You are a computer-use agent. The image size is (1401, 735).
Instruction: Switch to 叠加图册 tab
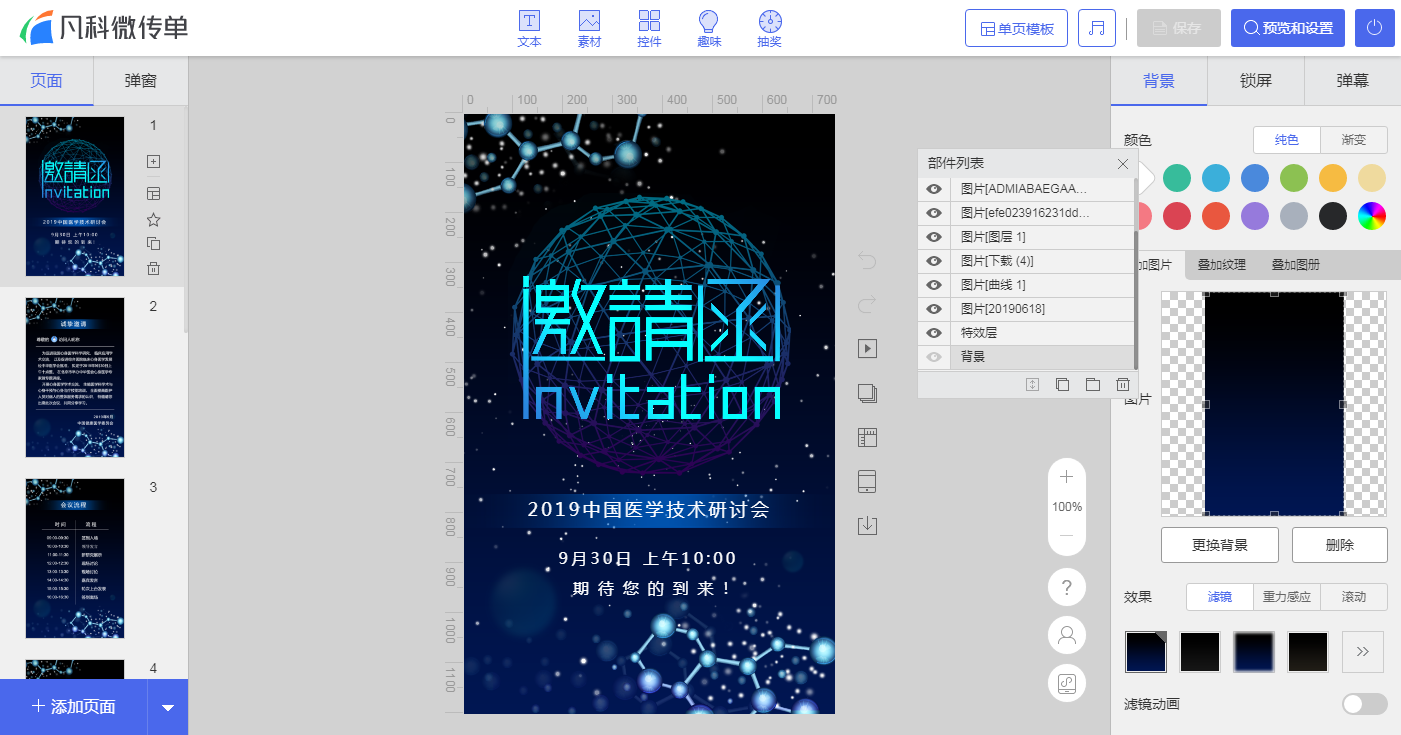[x=1295, y=265]
